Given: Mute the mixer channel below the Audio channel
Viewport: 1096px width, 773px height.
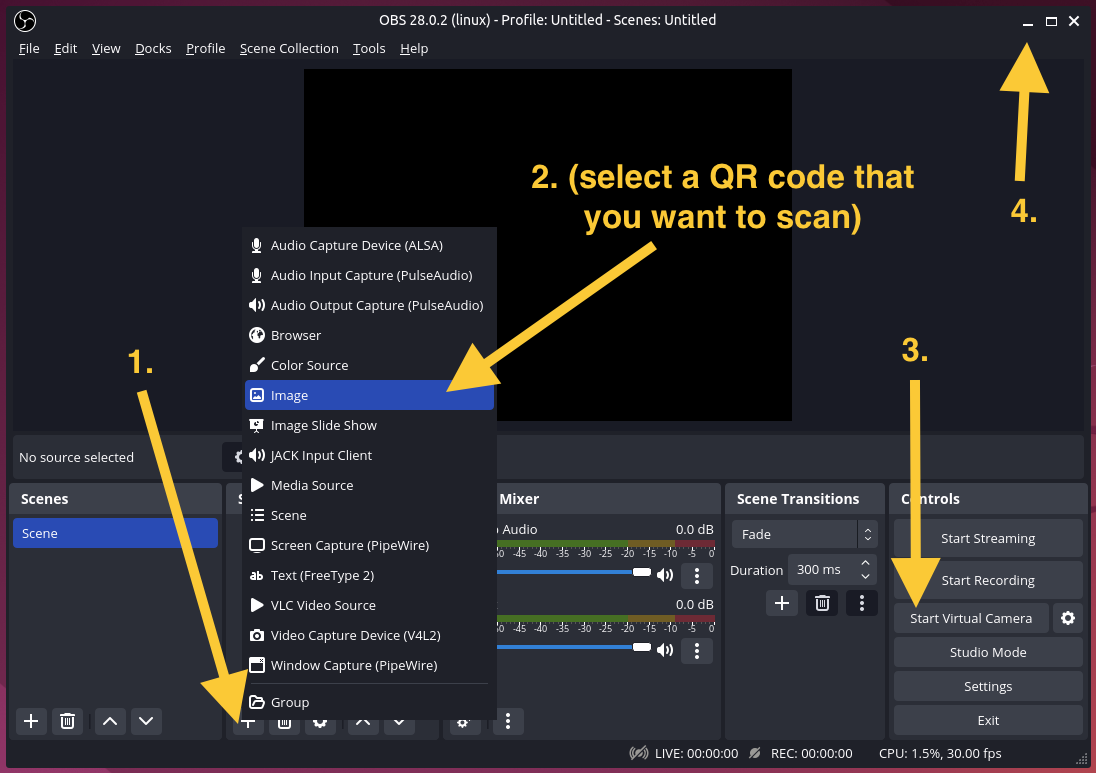Looking at the screenshot, I should point(665,650).
